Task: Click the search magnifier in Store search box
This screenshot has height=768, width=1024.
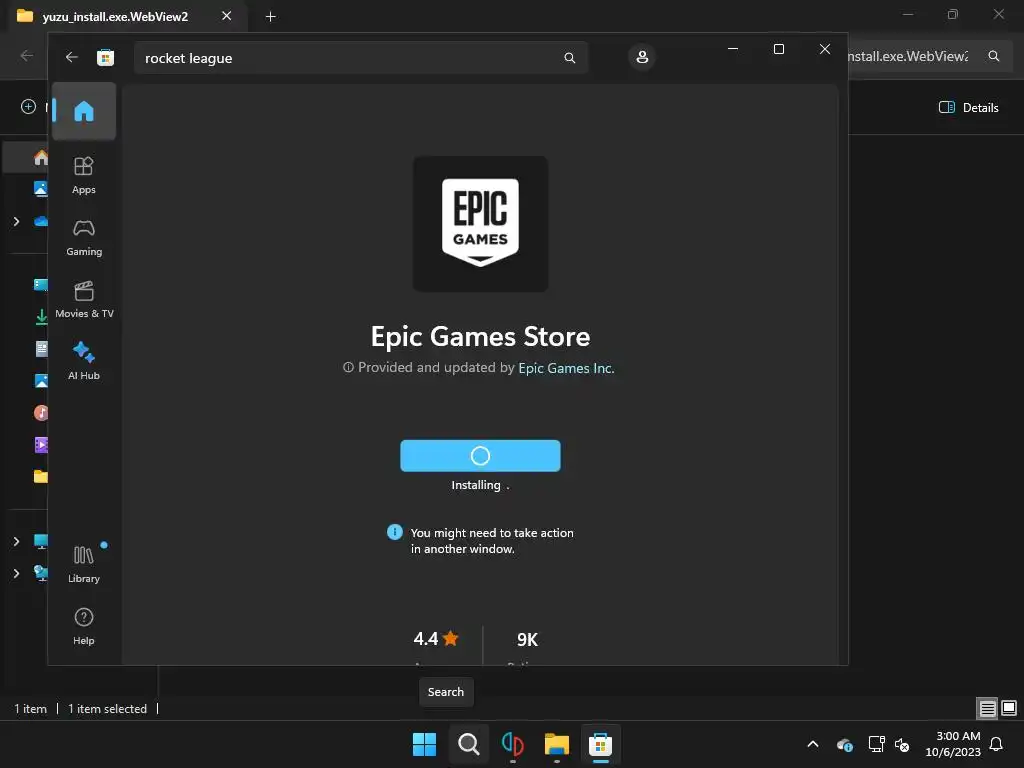Action: (x=569, y=58)
